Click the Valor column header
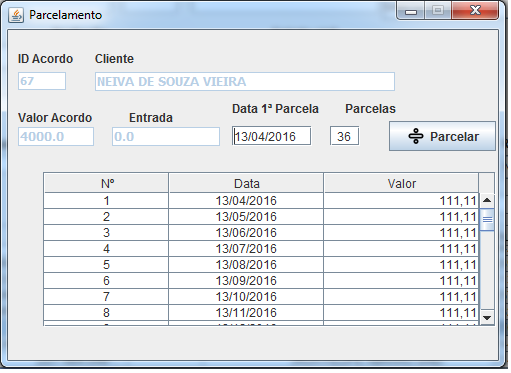The height and width of the screenshot is (373, 511). pos(402,184)
